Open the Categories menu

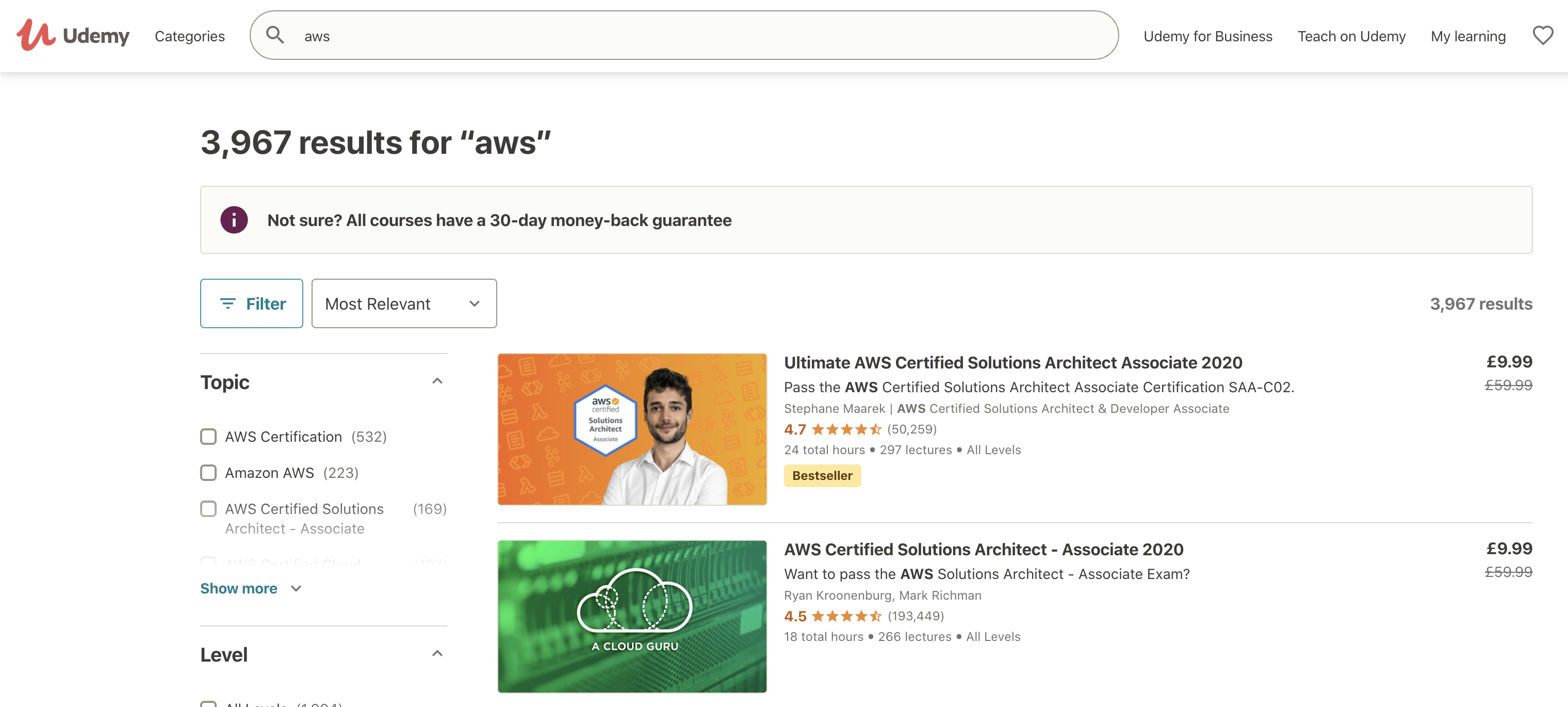click(190, 34)
